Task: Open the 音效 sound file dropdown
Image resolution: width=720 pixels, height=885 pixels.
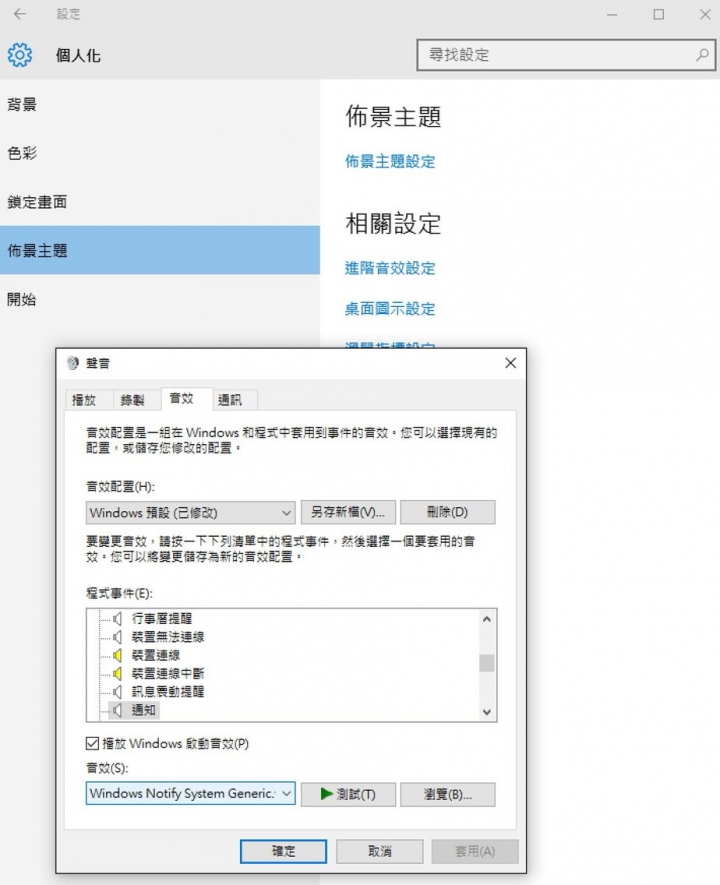Action: tap(190, 793)
